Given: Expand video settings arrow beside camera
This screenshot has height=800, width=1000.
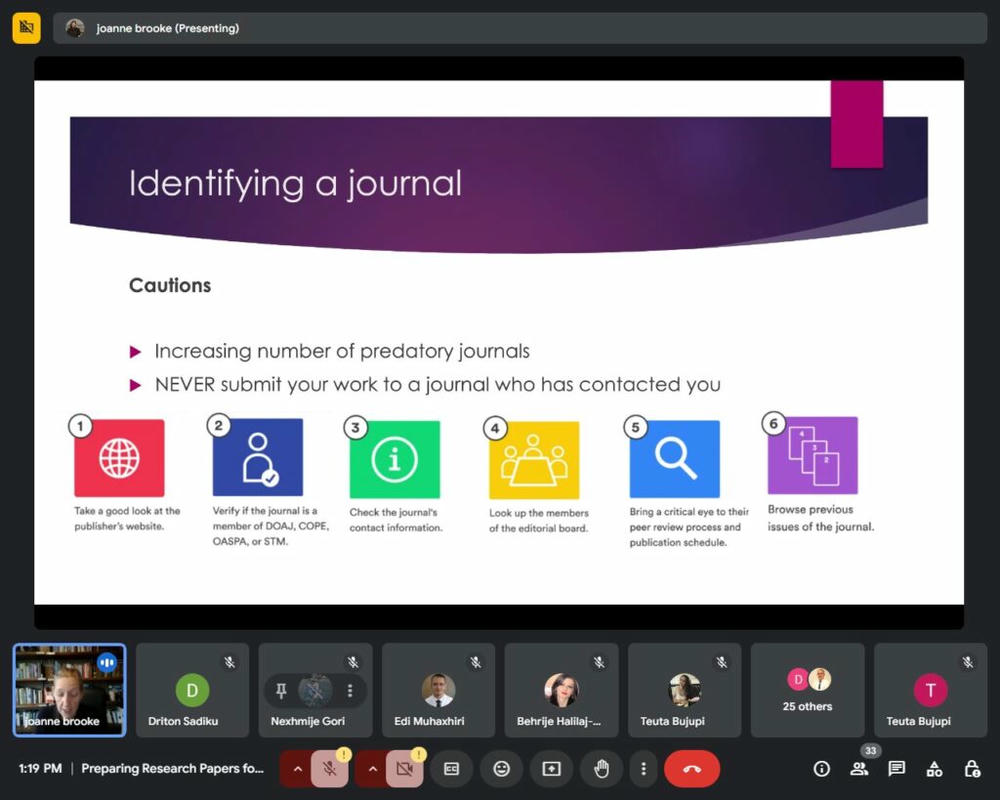Looking at the screenshot, I should pyautogui.click(x=372, y=769).
